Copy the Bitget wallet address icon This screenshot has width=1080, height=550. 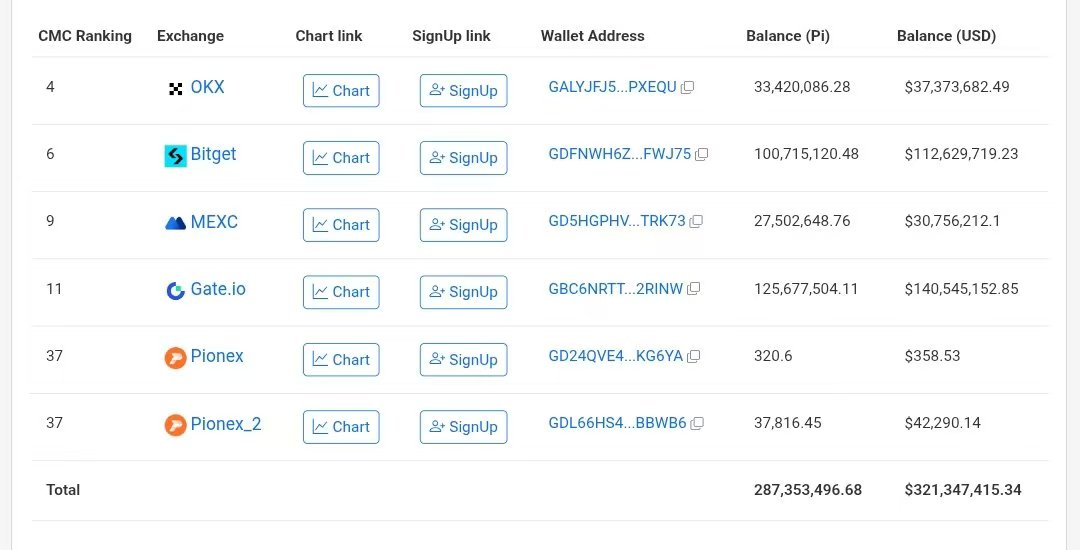[702, 154]
